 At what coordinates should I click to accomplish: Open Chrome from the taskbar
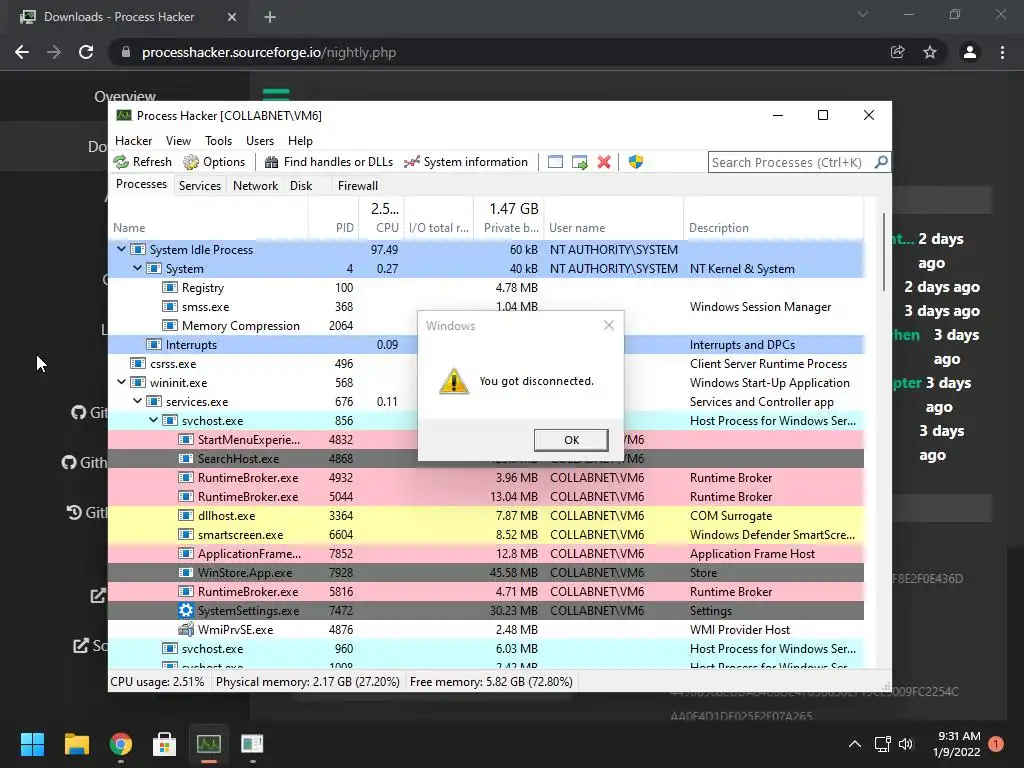[121, 744]
